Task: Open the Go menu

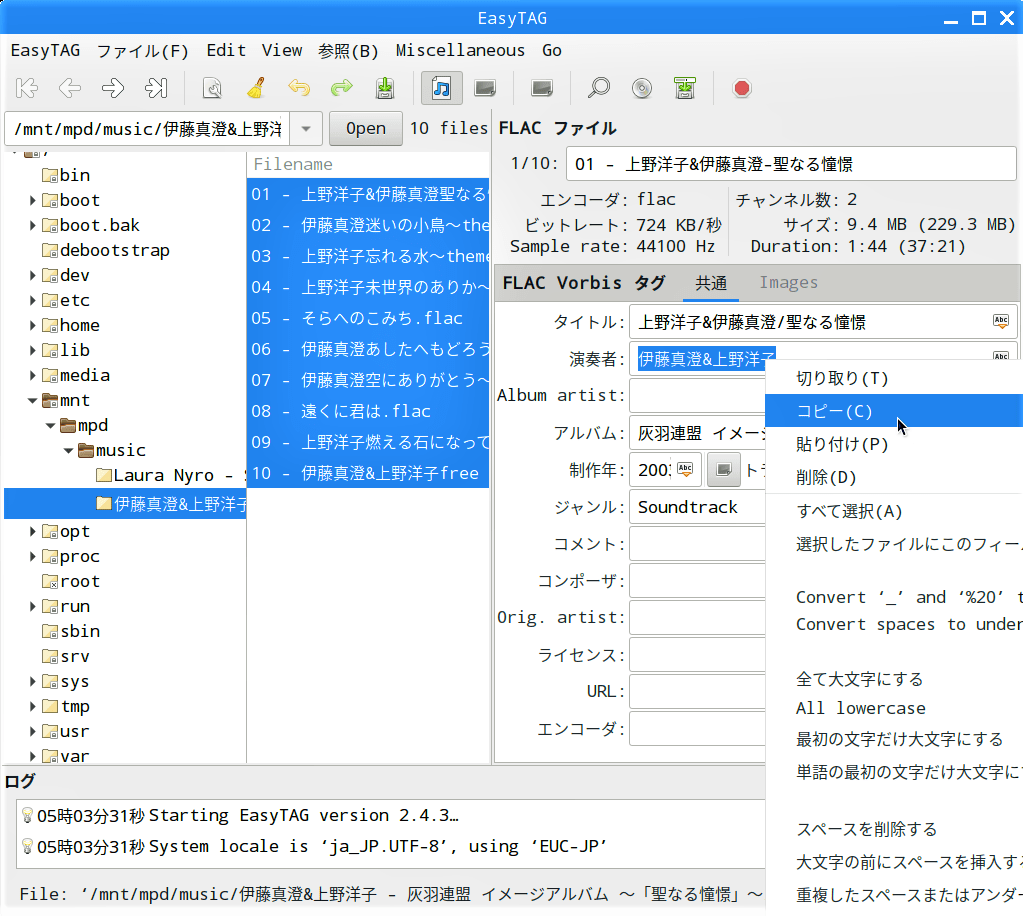Action: pos(551,50)
